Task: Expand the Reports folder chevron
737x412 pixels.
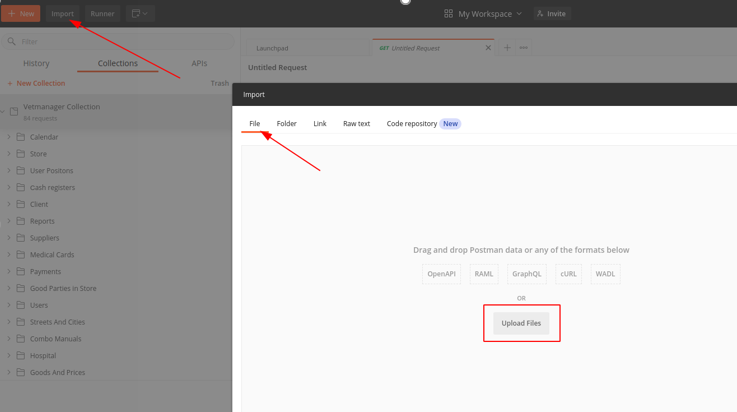Action: point(9,221)
